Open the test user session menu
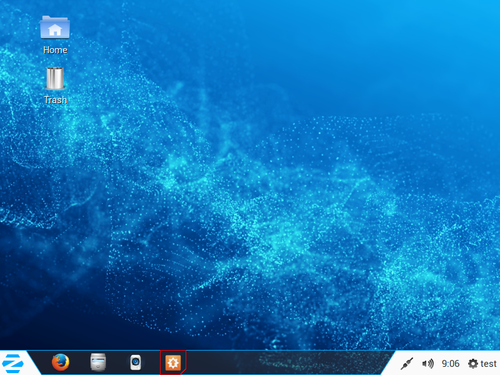 (x=482, y=364)
